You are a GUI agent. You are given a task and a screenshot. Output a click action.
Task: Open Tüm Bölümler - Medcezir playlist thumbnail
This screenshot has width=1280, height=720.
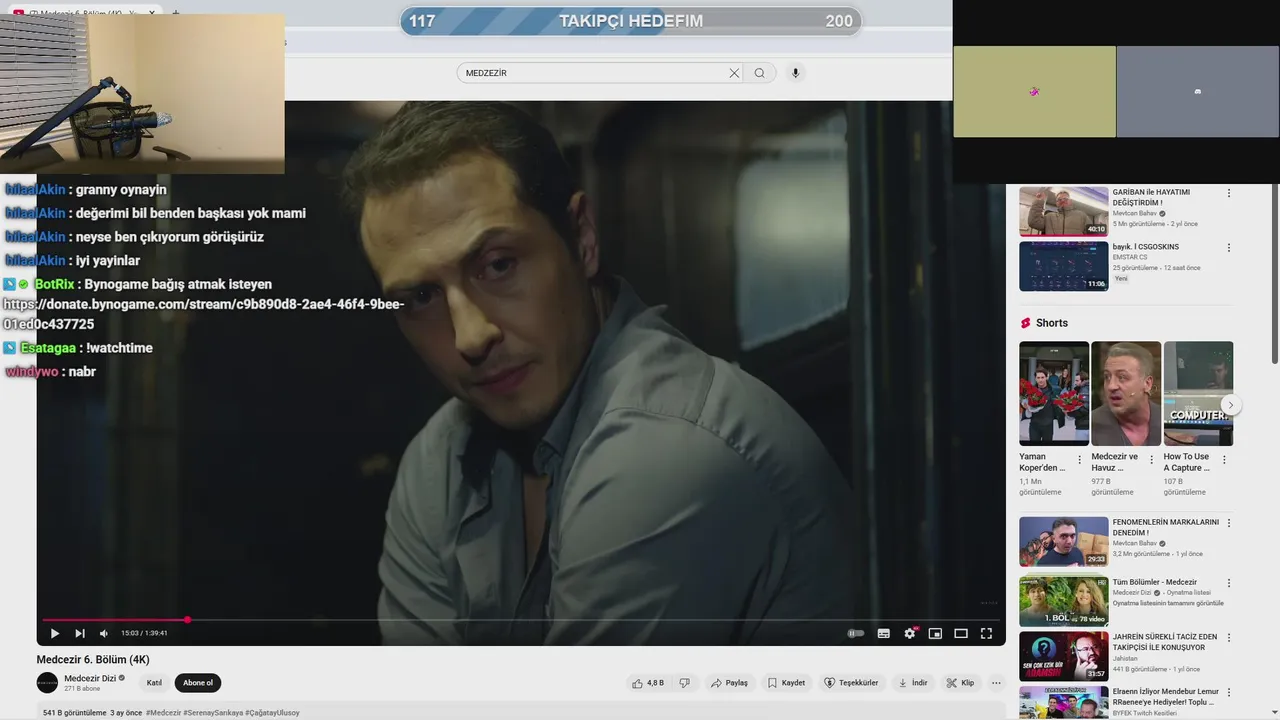coord(1064,601)
